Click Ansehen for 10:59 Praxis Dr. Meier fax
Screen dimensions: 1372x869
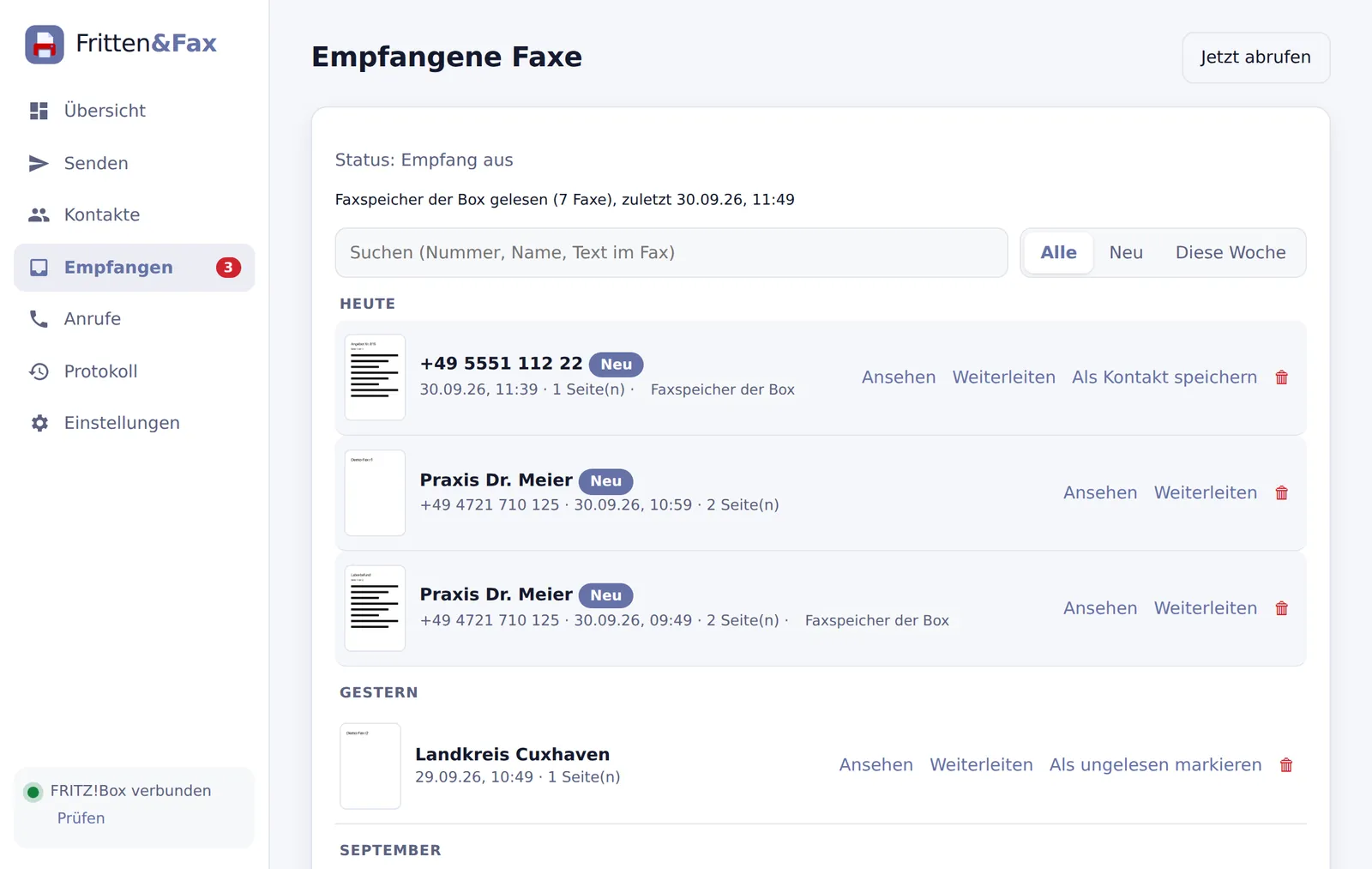(1100, 493)
